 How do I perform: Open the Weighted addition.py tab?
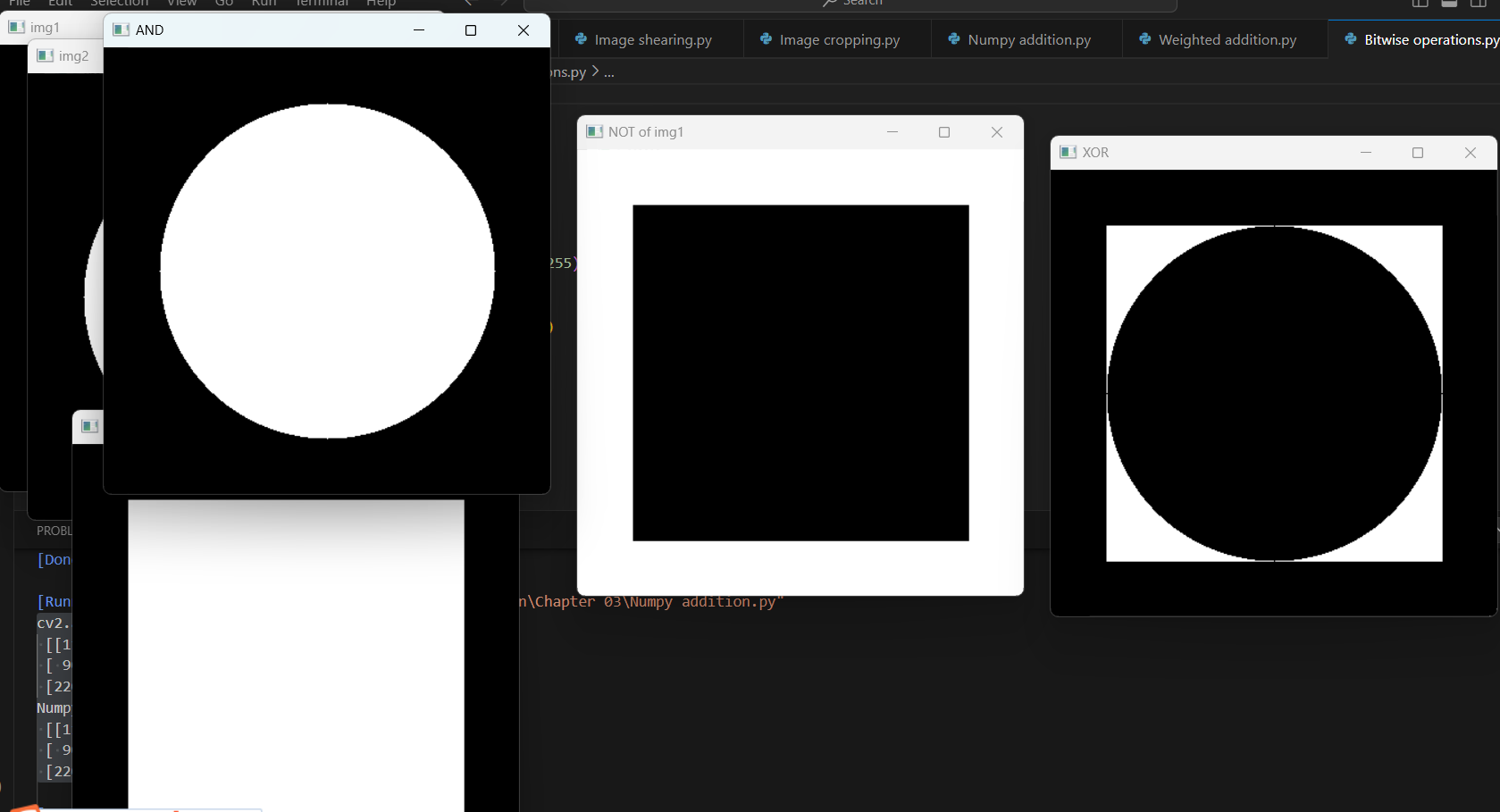(1226, 39)
